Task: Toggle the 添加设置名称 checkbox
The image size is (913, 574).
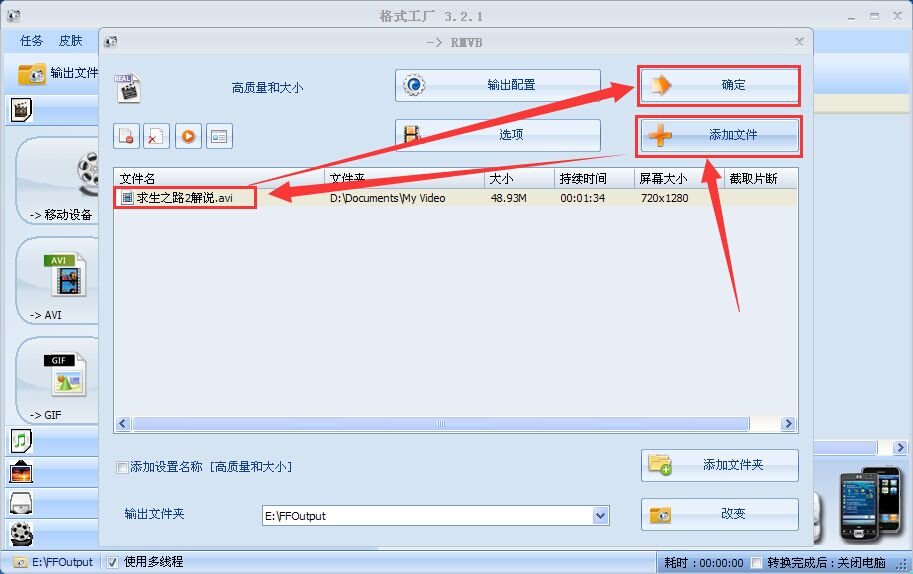Action: (x=122, y=467)
